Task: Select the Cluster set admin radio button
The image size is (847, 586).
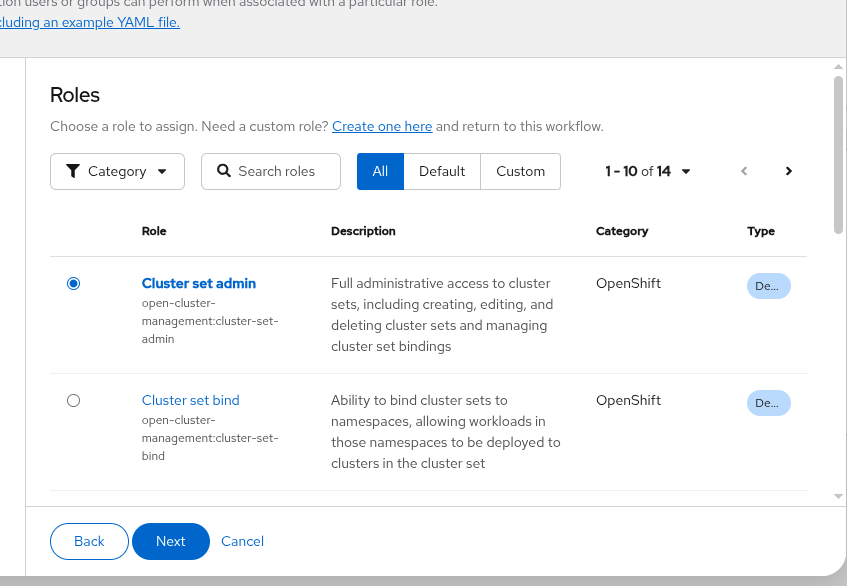Action: [73, 284]
